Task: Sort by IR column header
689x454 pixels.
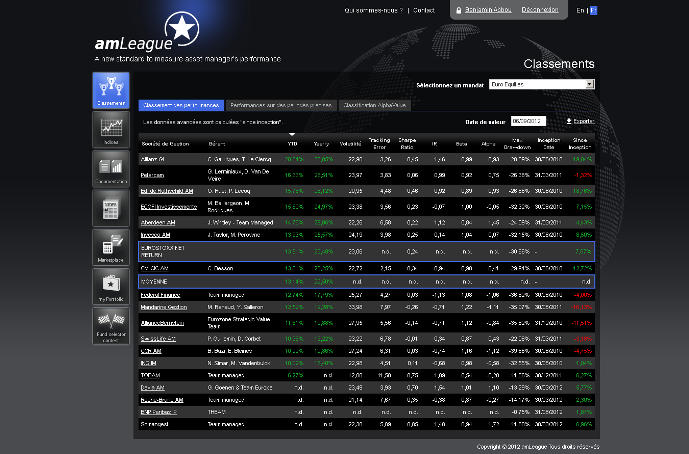Action: click(435, 144)
